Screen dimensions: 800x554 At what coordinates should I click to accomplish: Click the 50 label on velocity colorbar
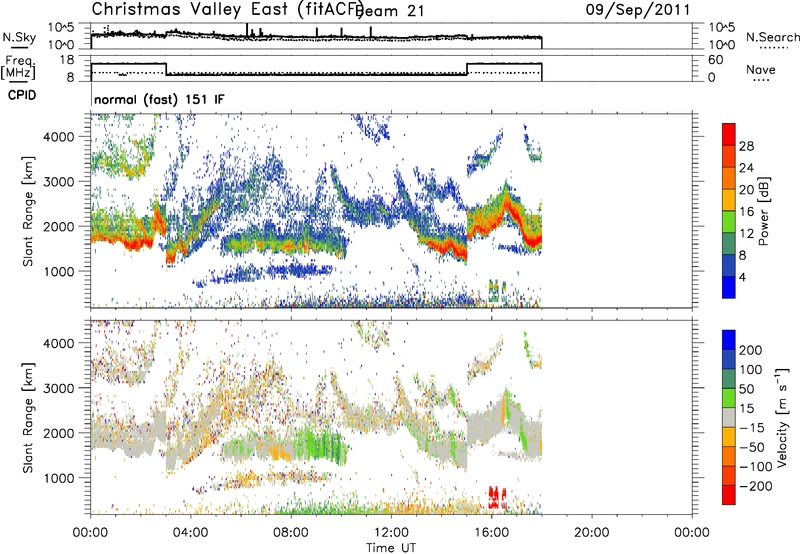click(746, 389)
